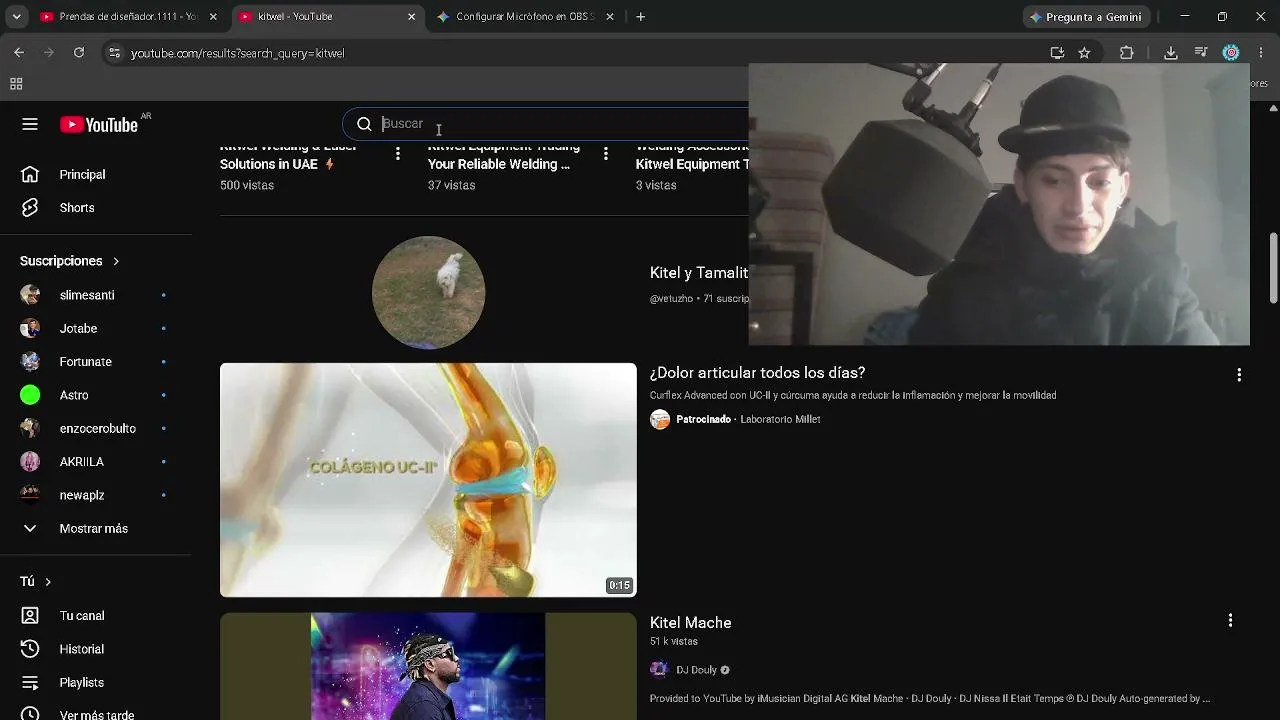Open Ver más tarde list

(96, 715)
